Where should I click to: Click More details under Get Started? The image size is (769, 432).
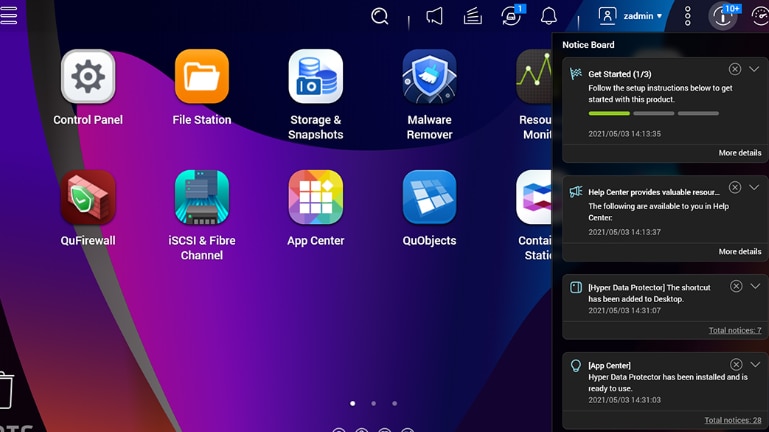point(739,153)
